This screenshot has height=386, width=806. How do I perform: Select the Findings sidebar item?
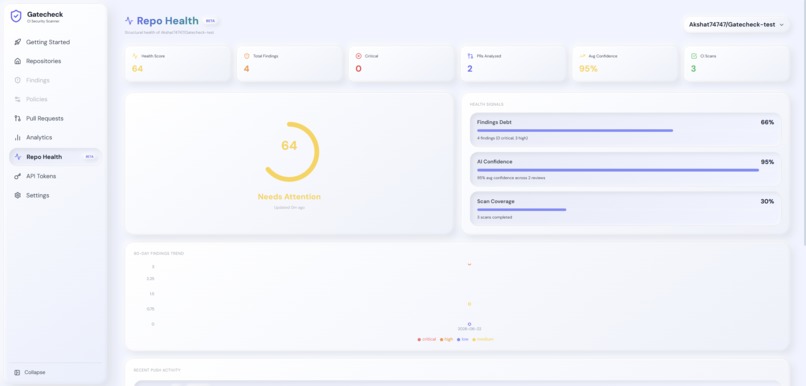click(x=55, y=80)
